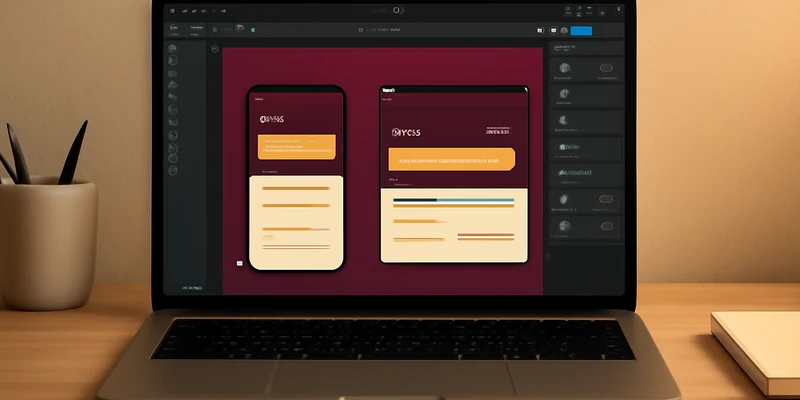Choose the fourth tool in the left sidebar
This screenshot has height=400, width=800.
(173, 85)
